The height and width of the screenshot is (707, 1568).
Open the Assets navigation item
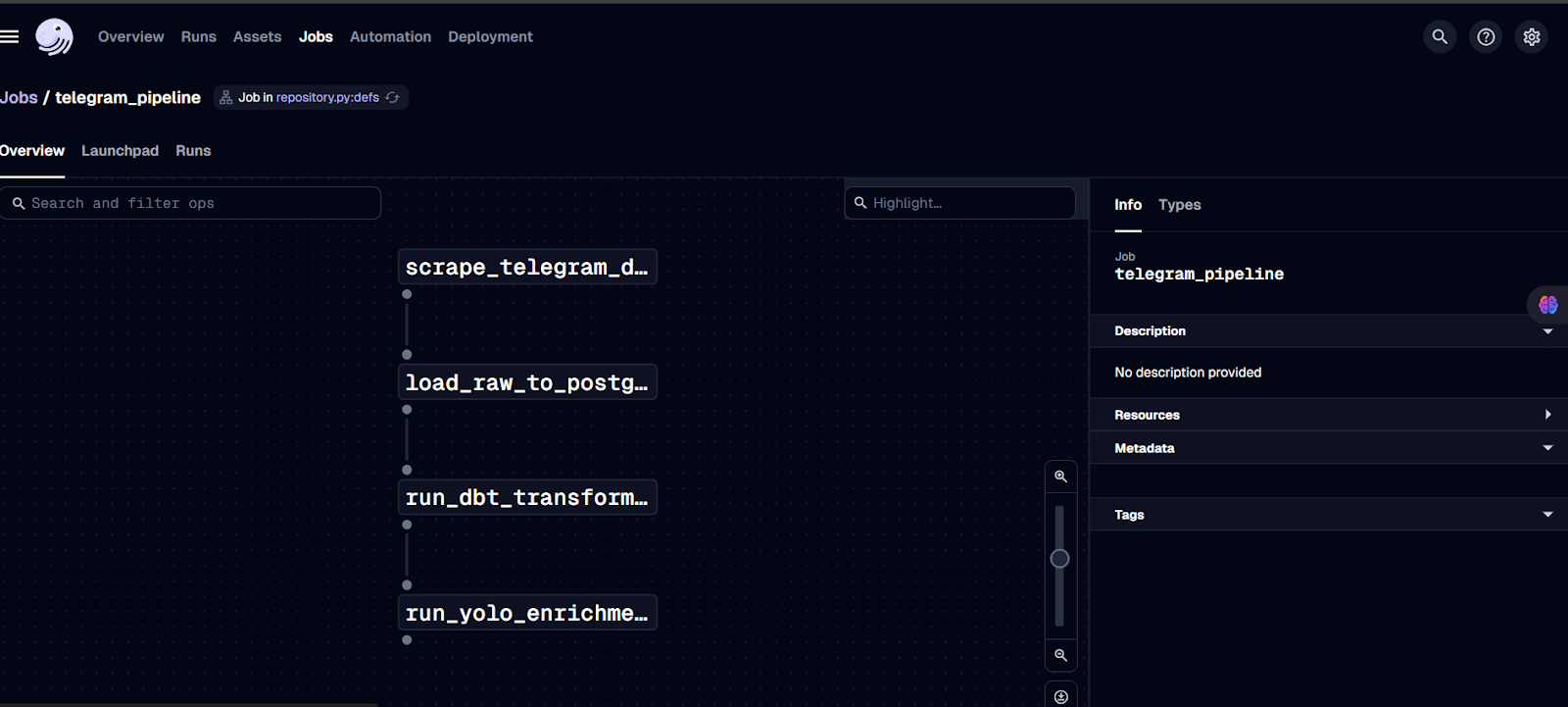point(257,36)
